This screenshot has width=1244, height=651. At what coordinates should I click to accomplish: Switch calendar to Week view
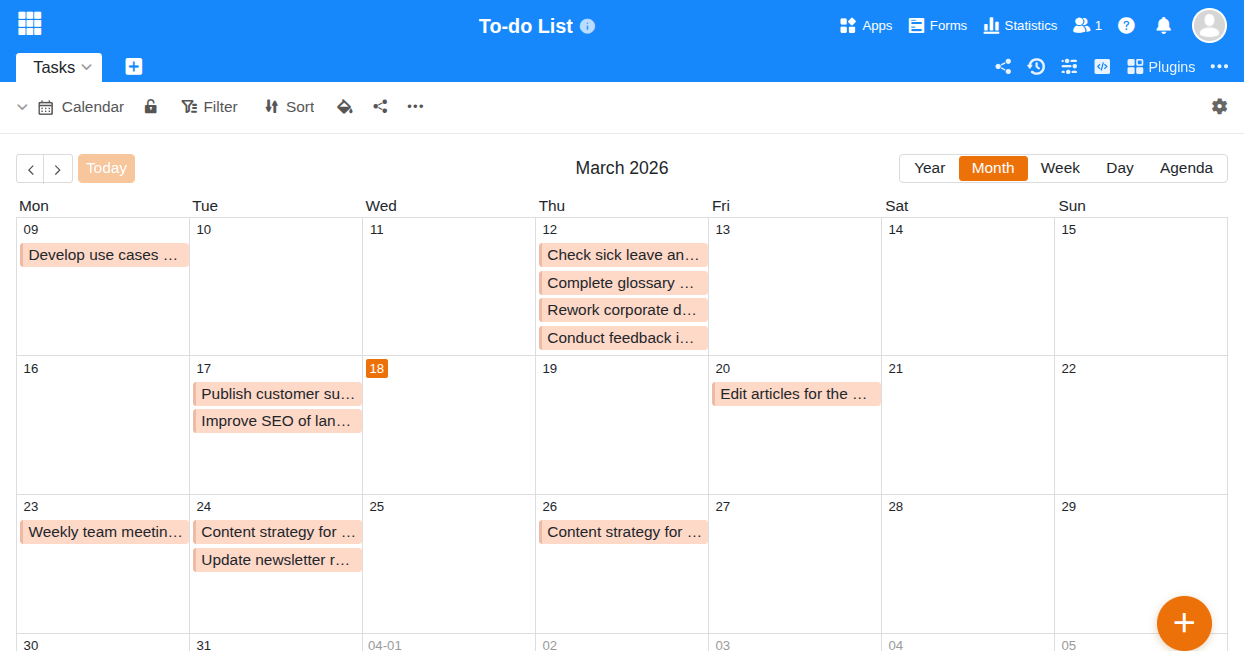tap(1060, 168)
